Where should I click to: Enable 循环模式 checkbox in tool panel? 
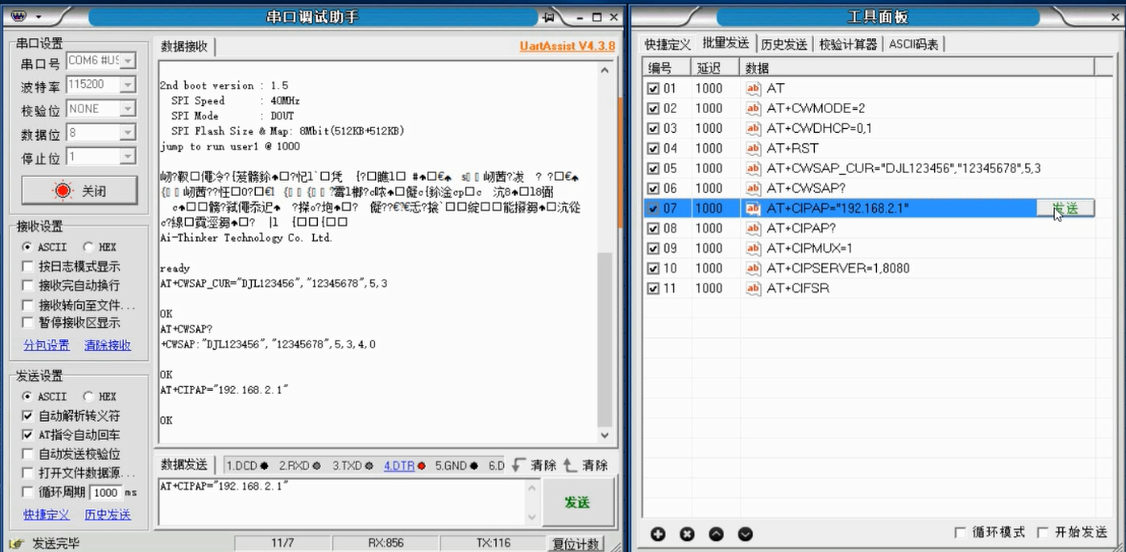959,533
